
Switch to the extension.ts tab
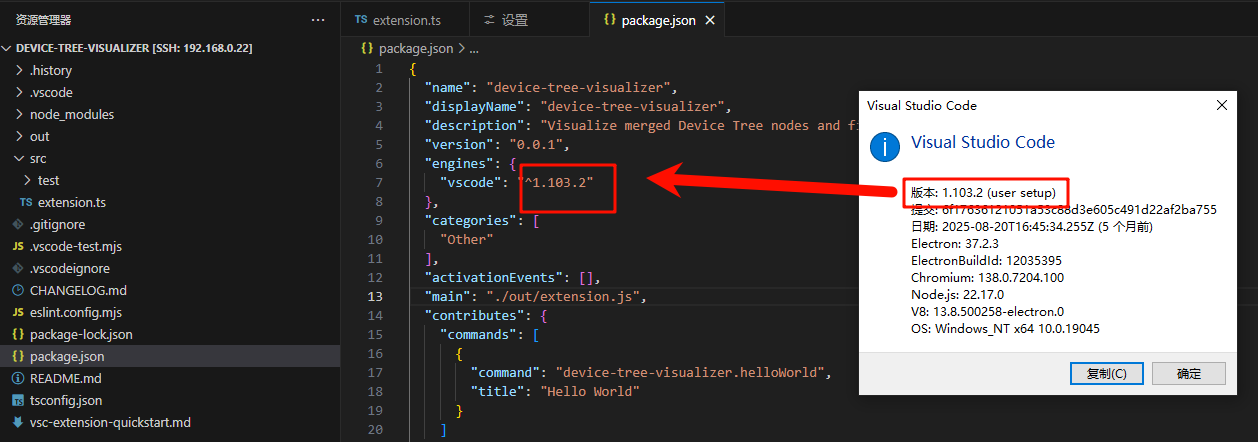point(406,20)
